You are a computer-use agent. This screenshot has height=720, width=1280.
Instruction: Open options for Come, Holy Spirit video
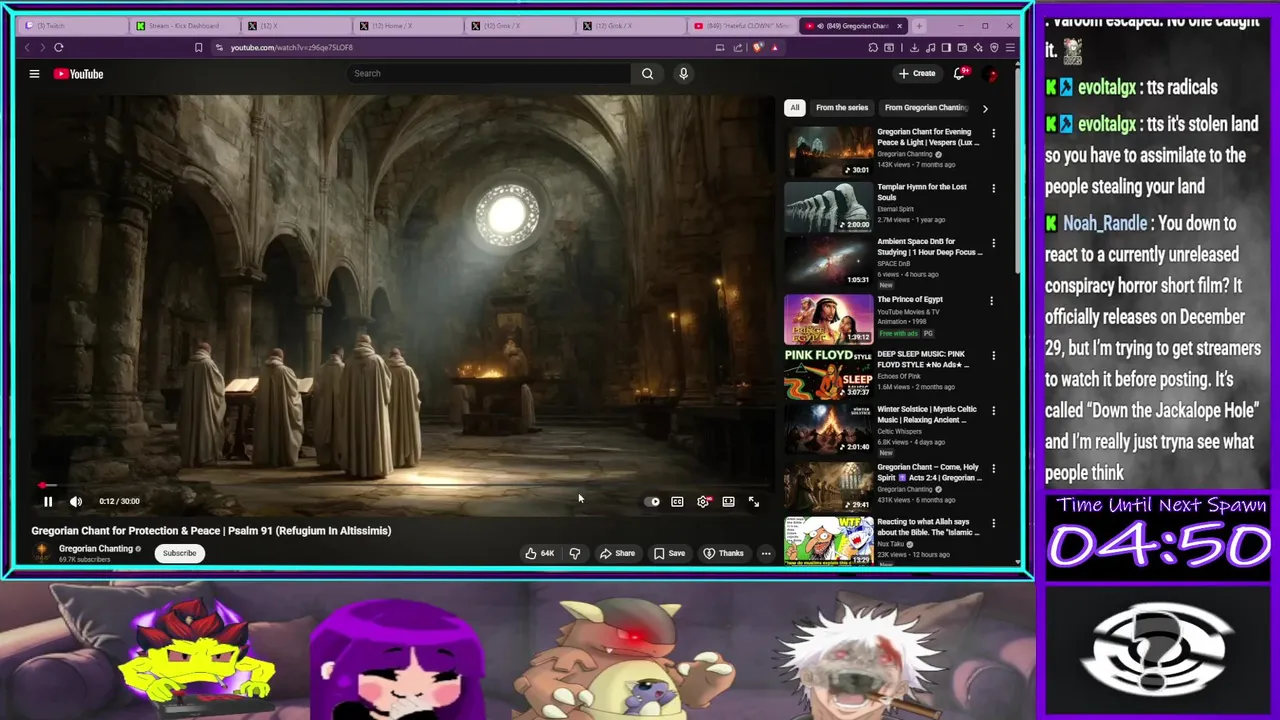coord(993,468)
